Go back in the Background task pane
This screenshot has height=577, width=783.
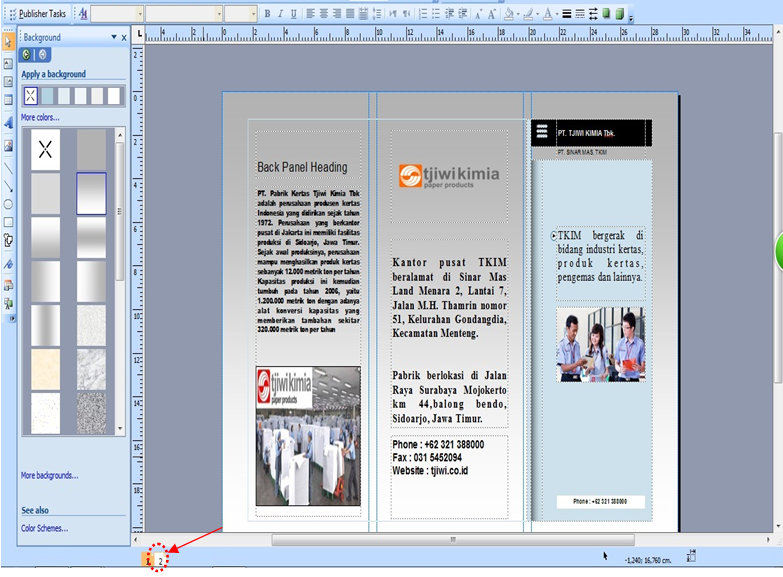26,54
